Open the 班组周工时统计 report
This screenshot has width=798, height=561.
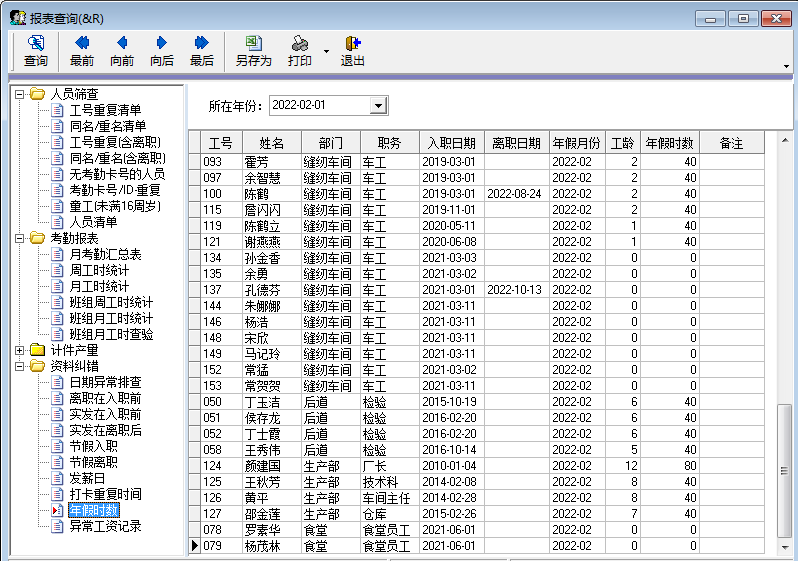click(x=111, y=302)
